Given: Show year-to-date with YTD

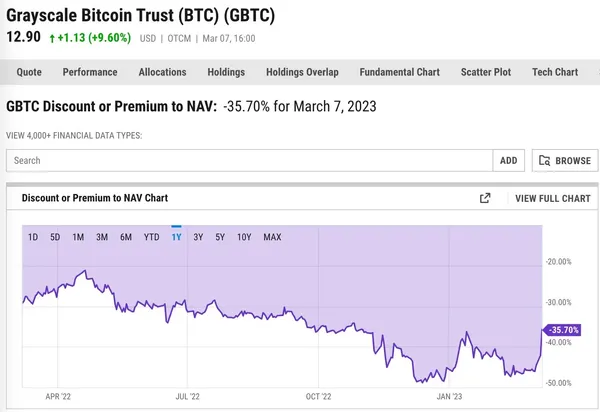Looking at the screenshot, I should pos(151,237).
